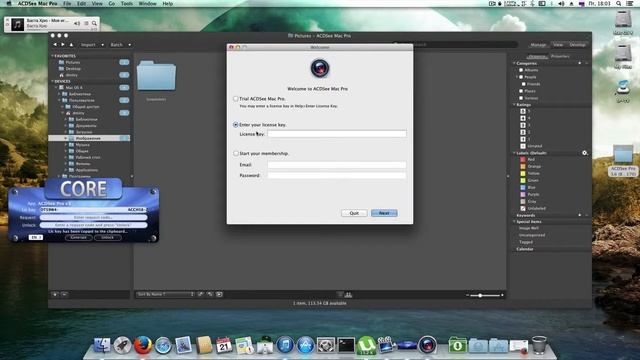Toggle the Various category checkbox
Image resolution: width=640 pixels, height=360 pixels.
(521, 98)
